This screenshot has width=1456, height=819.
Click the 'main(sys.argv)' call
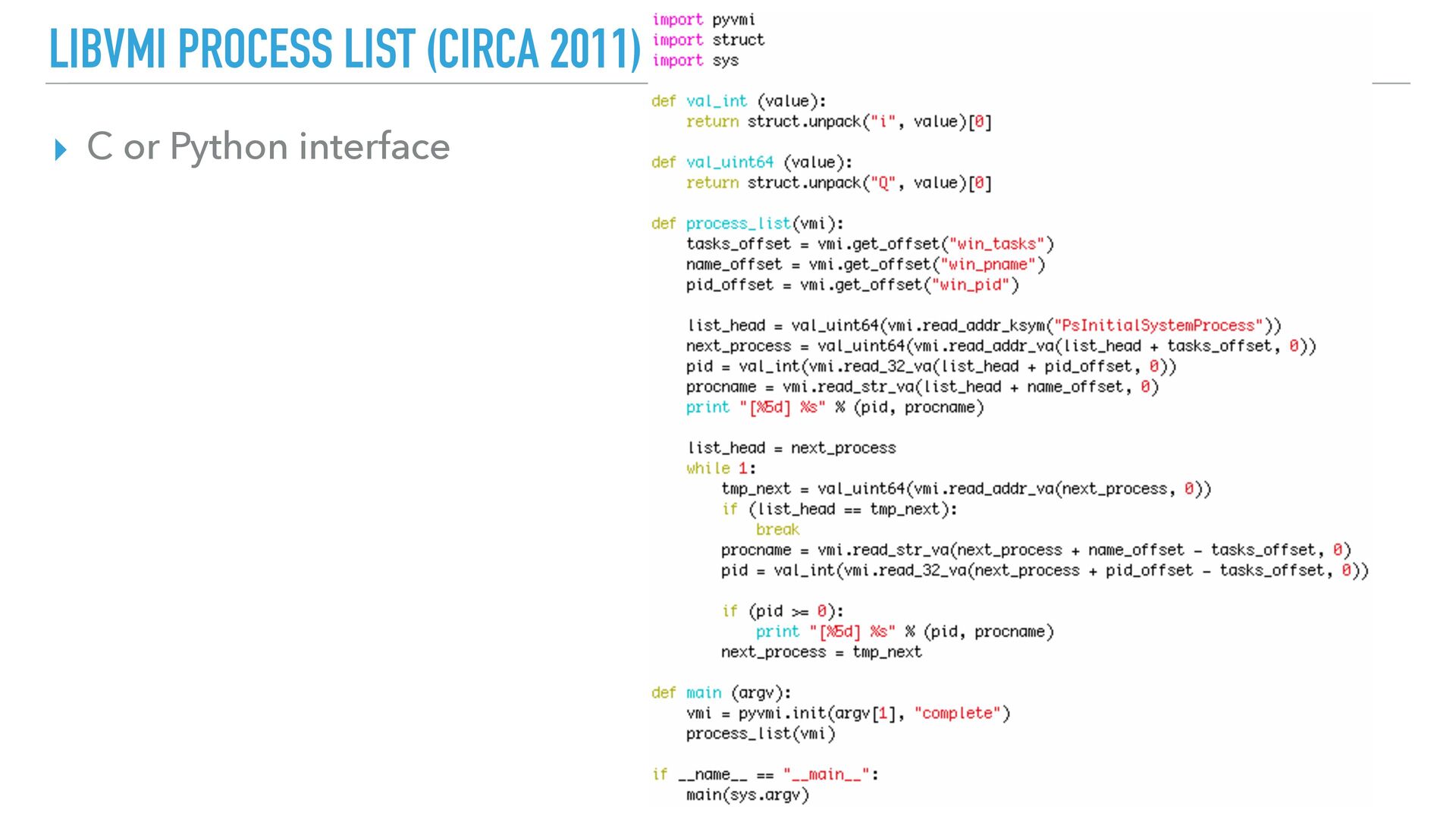(x=747, y=795)
